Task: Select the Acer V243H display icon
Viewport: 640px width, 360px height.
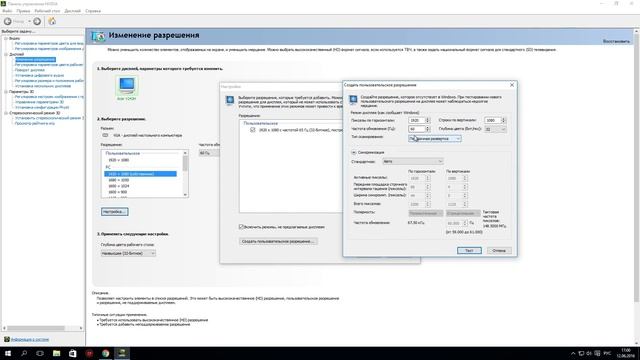Action: click(x=127, y=86)
